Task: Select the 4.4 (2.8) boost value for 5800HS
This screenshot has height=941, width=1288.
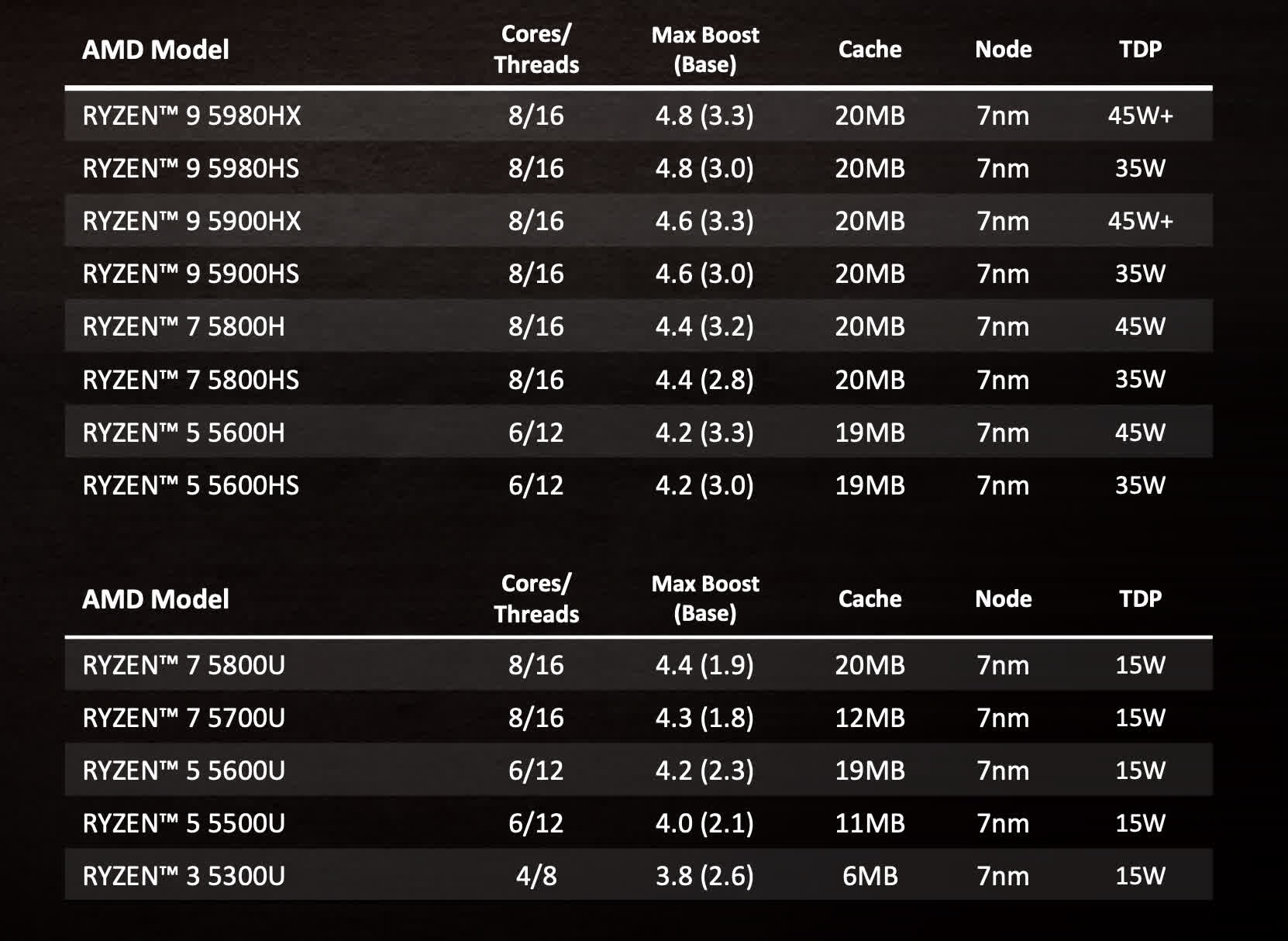Action: pyautogui.click(x=704, y=380)
